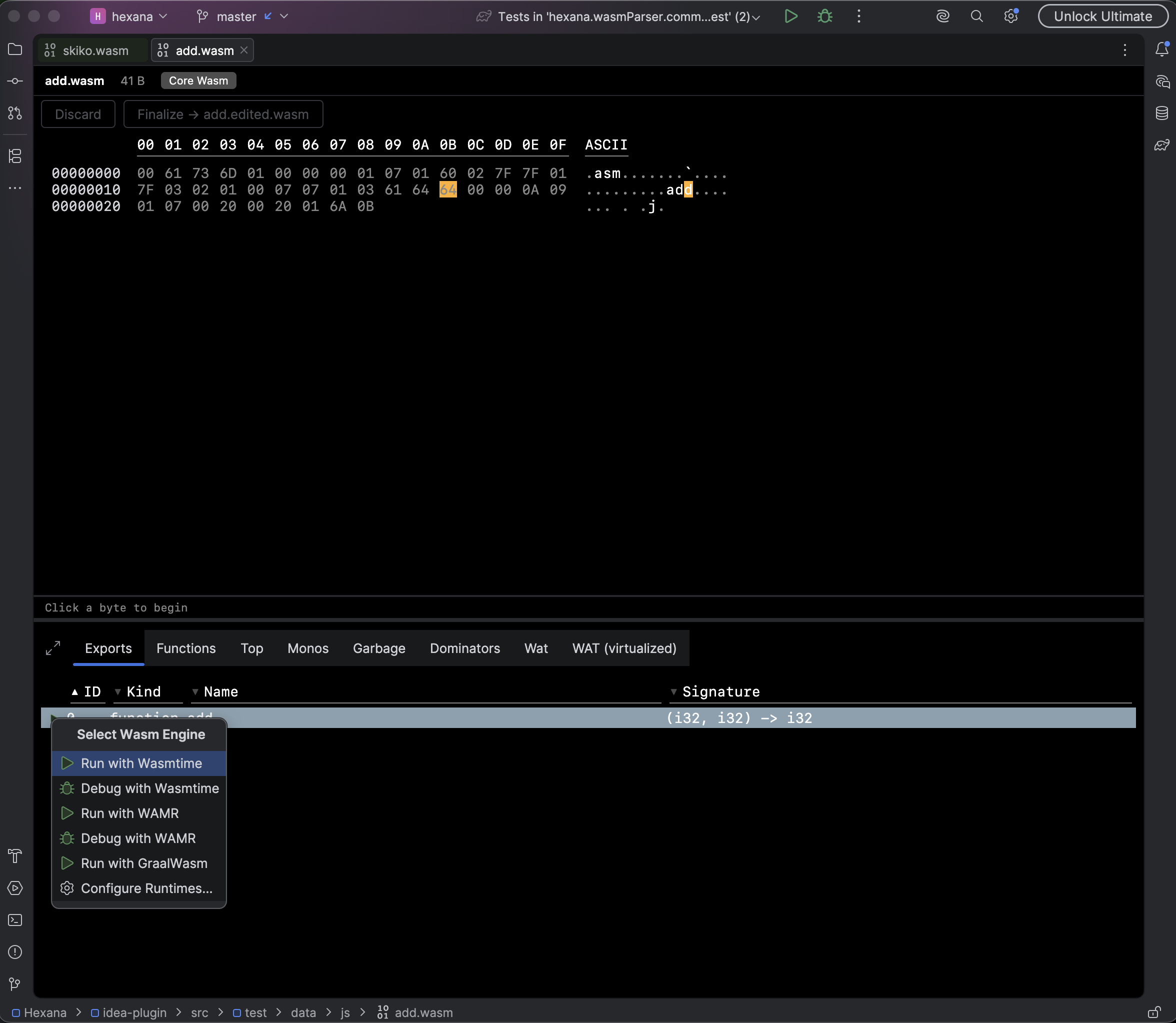Choose Run with WAMR

pyautogui.click(x=139, y=813)
